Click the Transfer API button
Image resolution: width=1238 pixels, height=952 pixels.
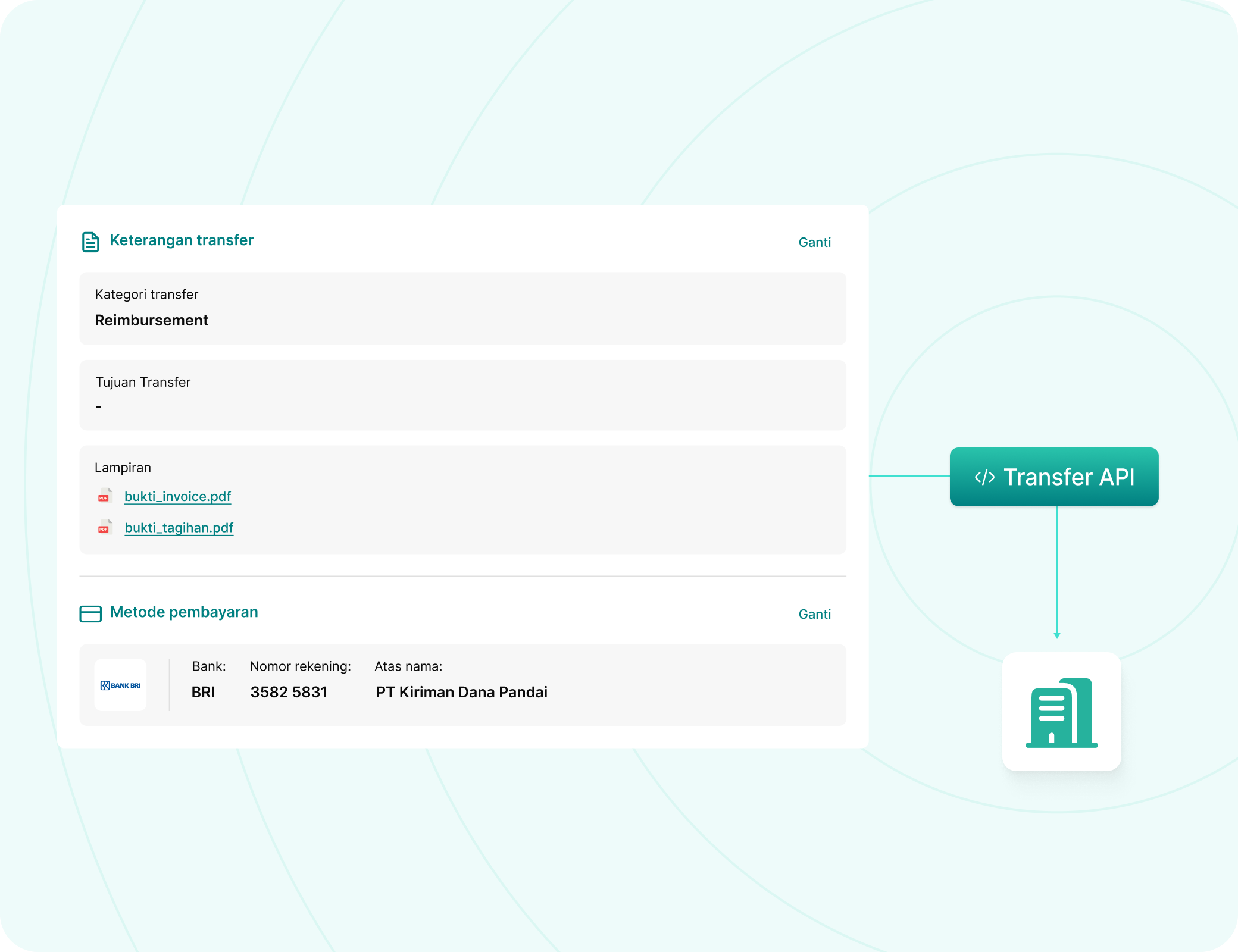pos(1054,477)
